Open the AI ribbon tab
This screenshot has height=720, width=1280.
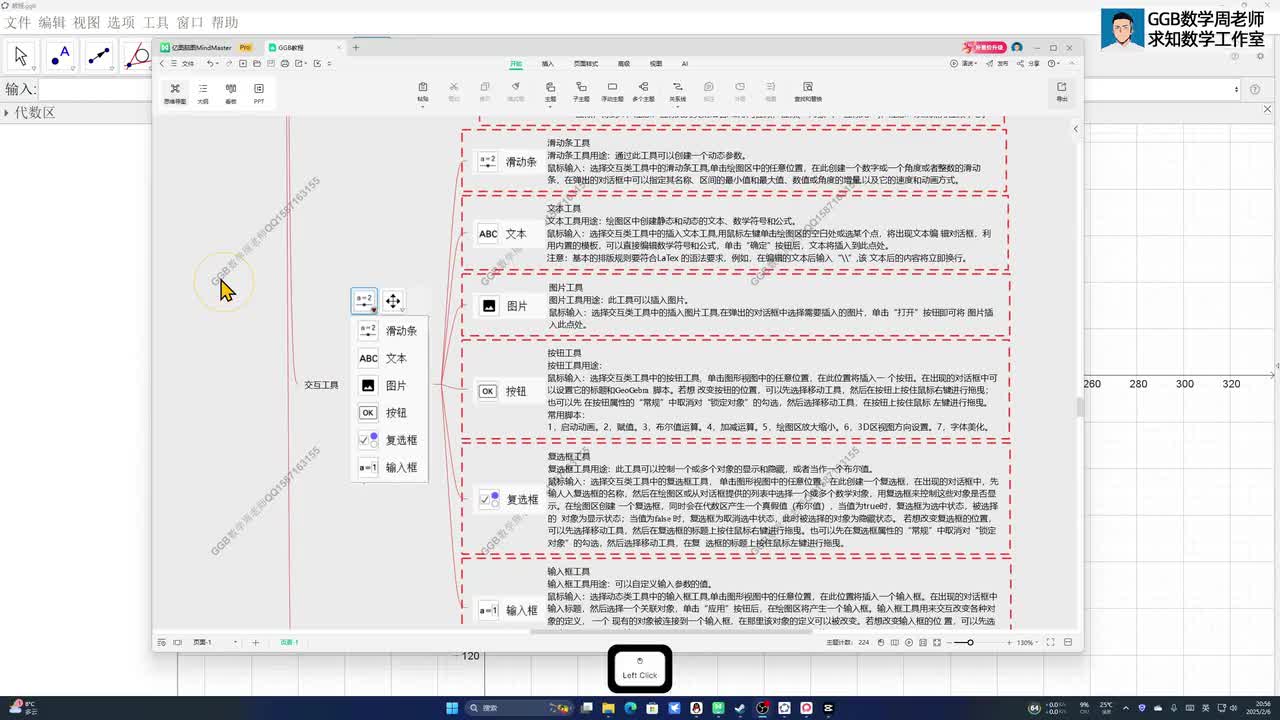[685, 64]
